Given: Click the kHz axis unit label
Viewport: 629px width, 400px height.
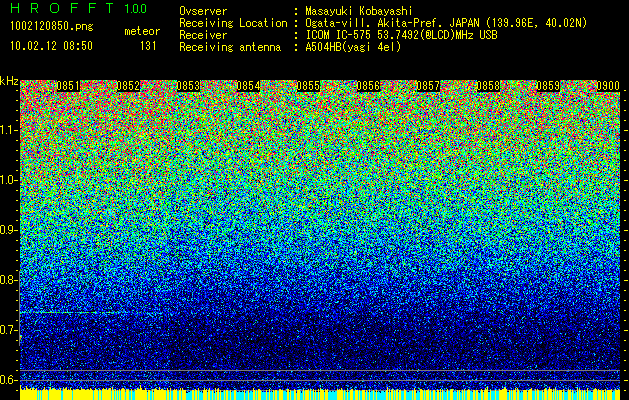Looking at the screenshot, I should 9,81.
